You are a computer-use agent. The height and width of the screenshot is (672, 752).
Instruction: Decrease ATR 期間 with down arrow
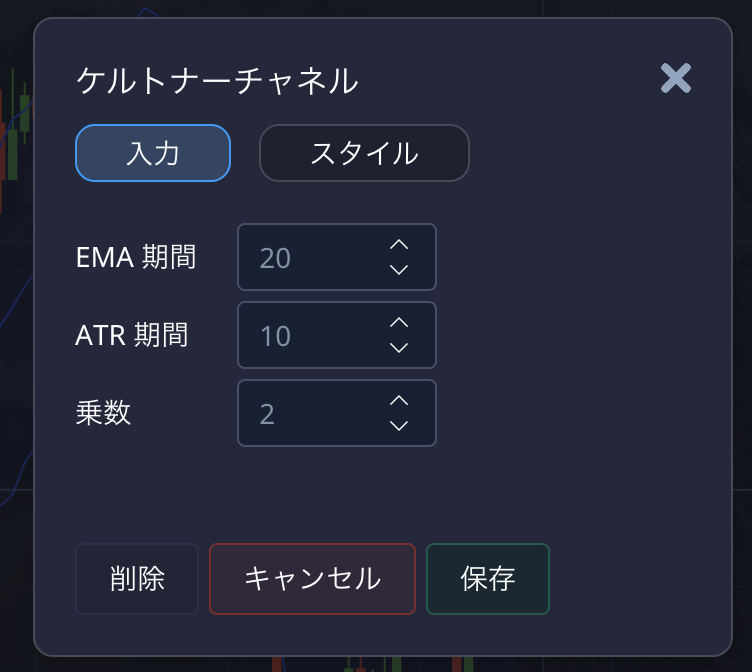click(x=399, y=348)
